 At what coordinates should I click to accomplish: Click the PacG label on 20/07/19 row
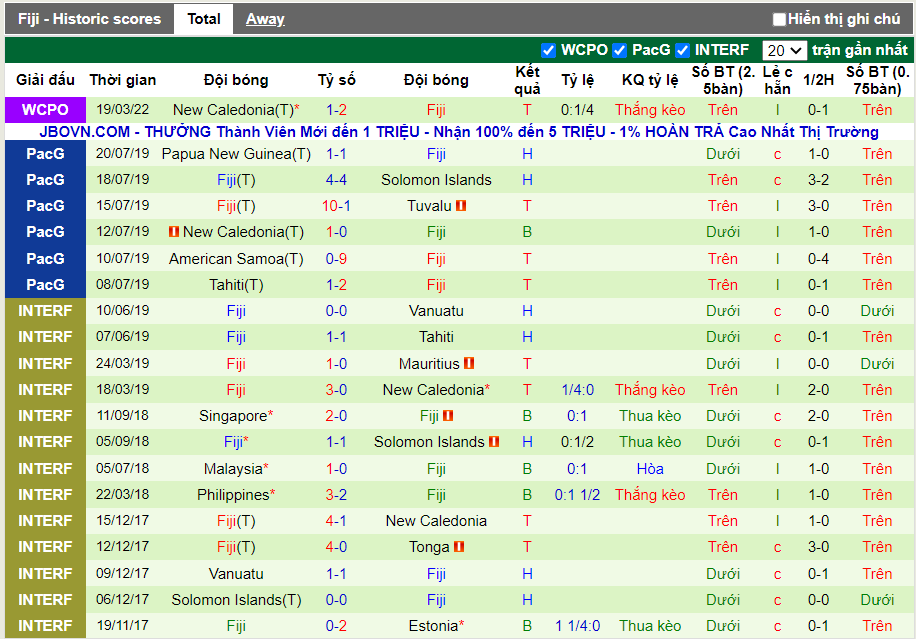click(45, 154)
